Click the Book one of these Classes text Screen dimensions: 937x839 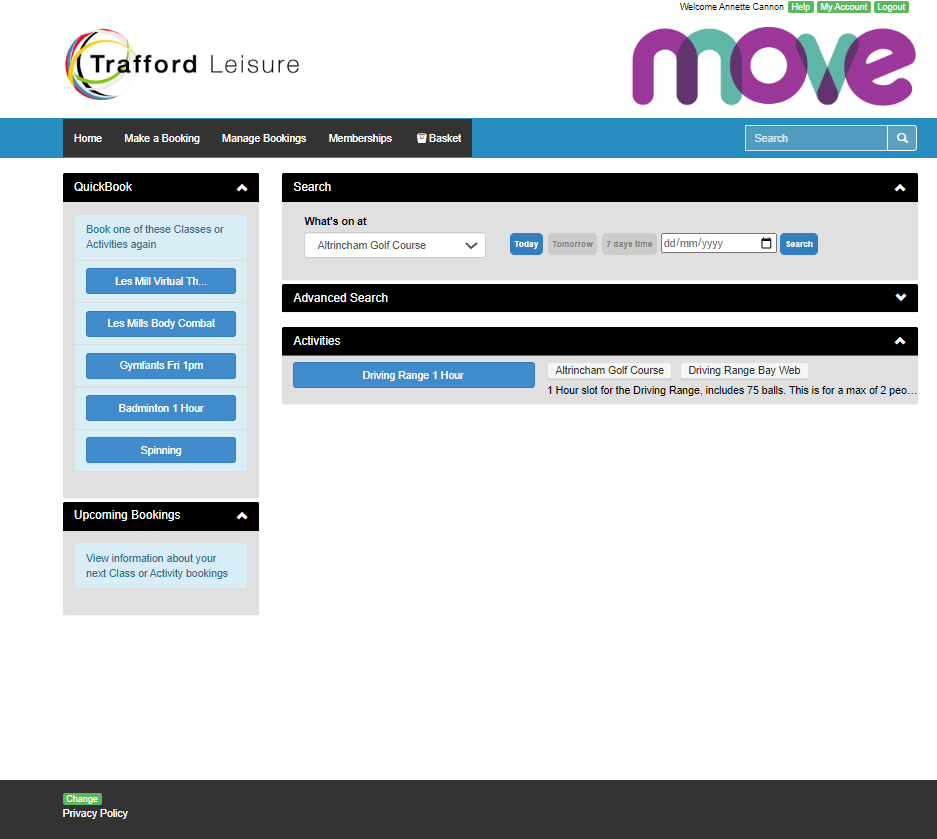click(155, 237)
